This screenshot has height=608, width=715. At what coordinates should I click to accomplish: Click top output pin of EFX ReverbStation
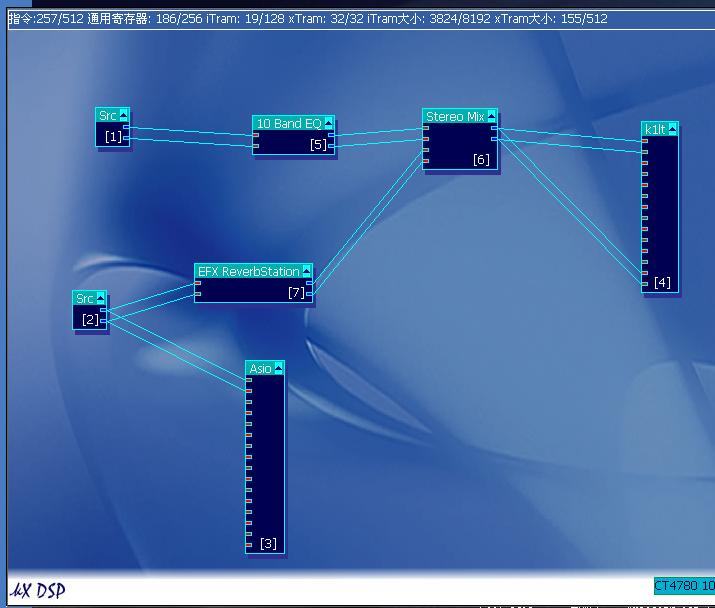click(x=310, y=283)
